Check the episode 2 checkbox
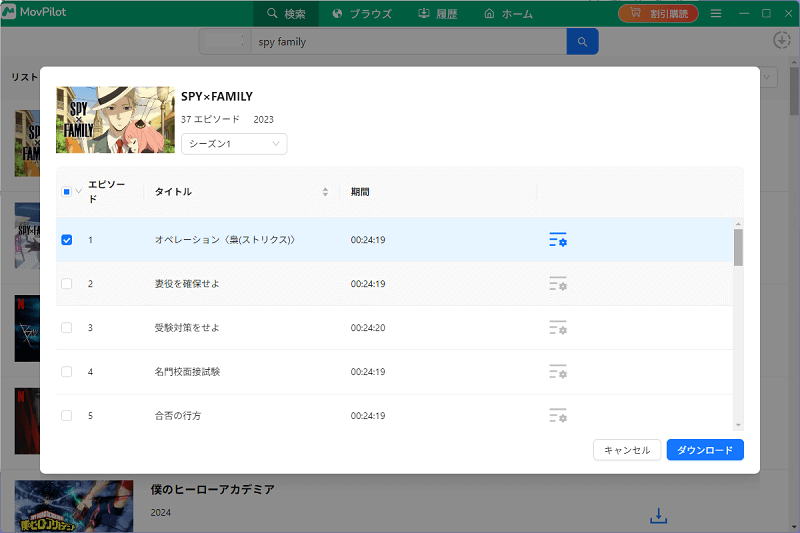Screen dimensions: 800x533 pyautogui.click(x=66, y=284)
